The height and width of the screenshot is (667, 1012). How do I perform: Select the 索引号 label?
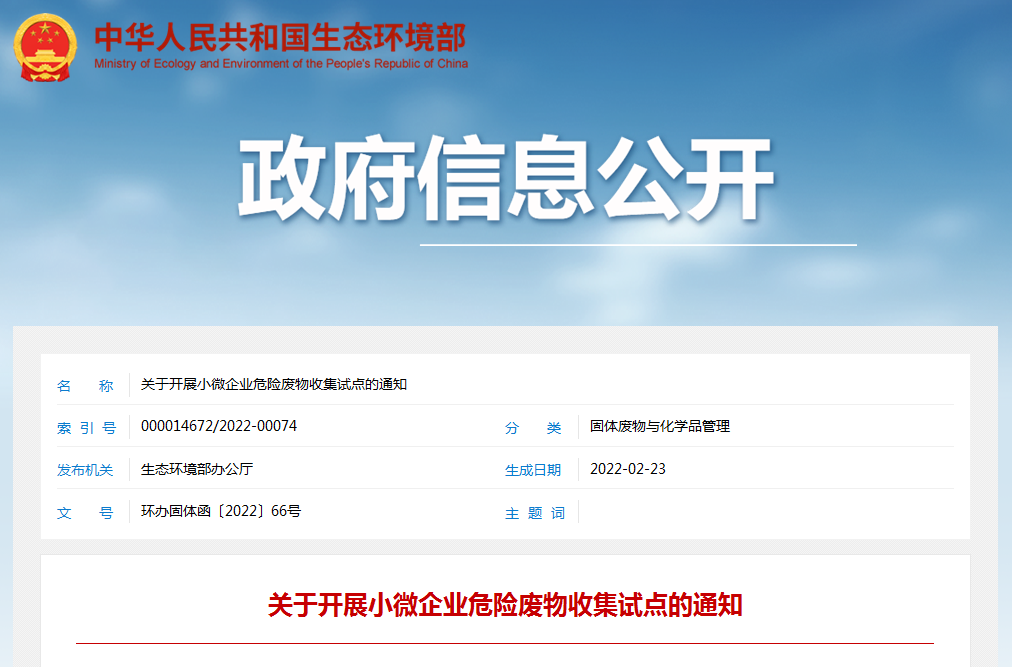(x=86, y=428)
